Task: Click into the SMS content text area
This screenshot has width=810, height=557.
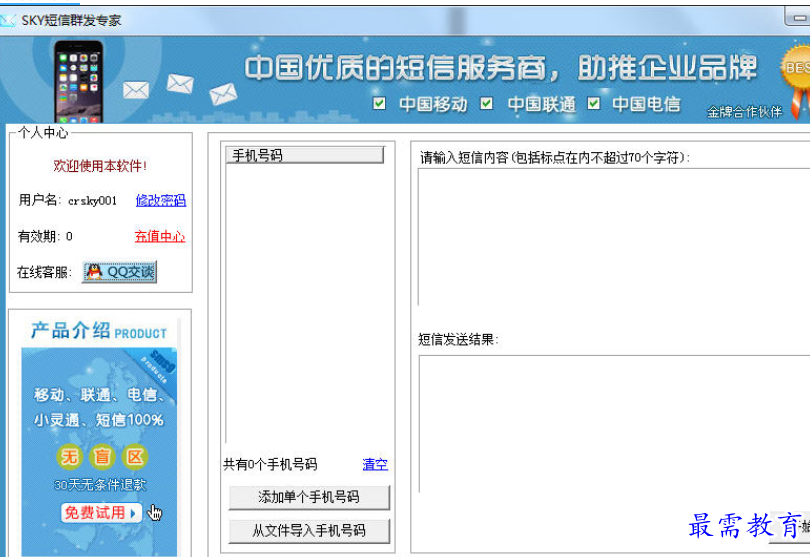Action: pos(614,237)
